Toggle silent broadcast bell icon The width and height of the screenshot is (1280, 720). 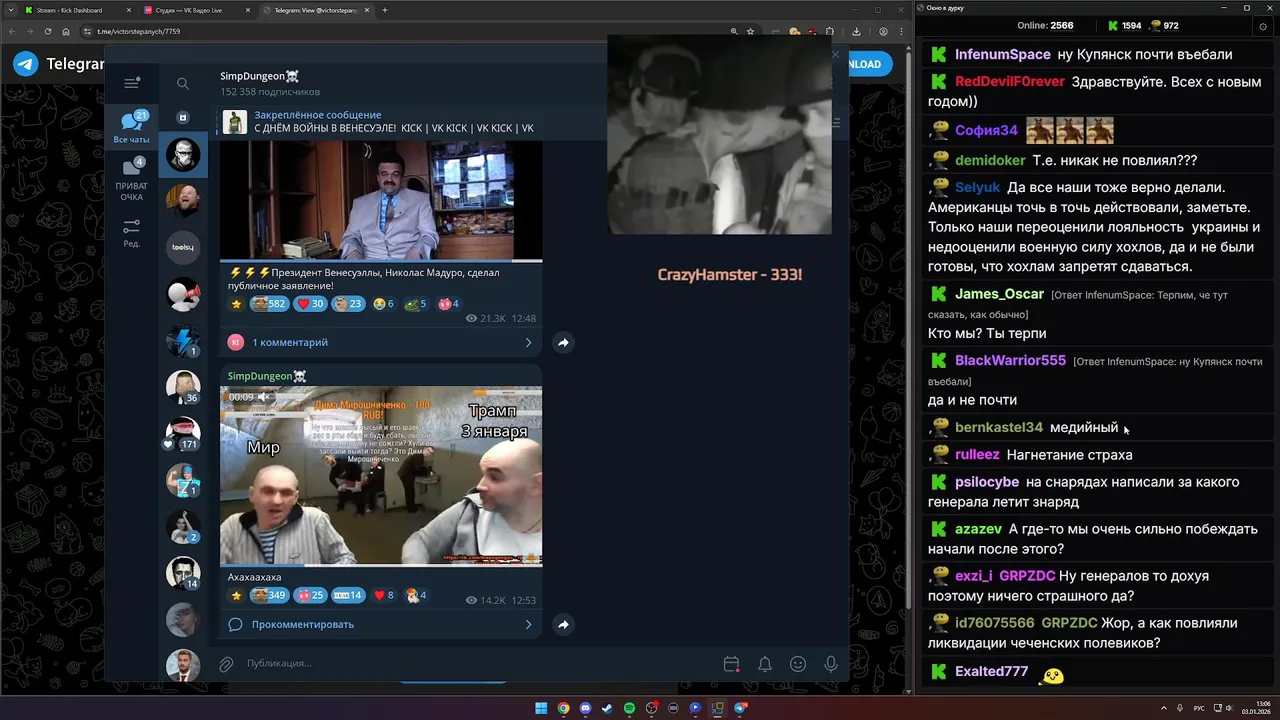click(764, 664)
